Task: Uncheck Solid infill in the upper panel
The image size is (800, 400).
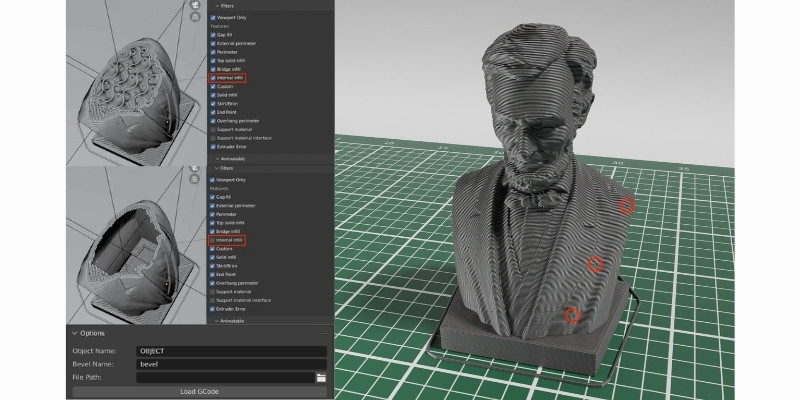Action: click(213, 95)
